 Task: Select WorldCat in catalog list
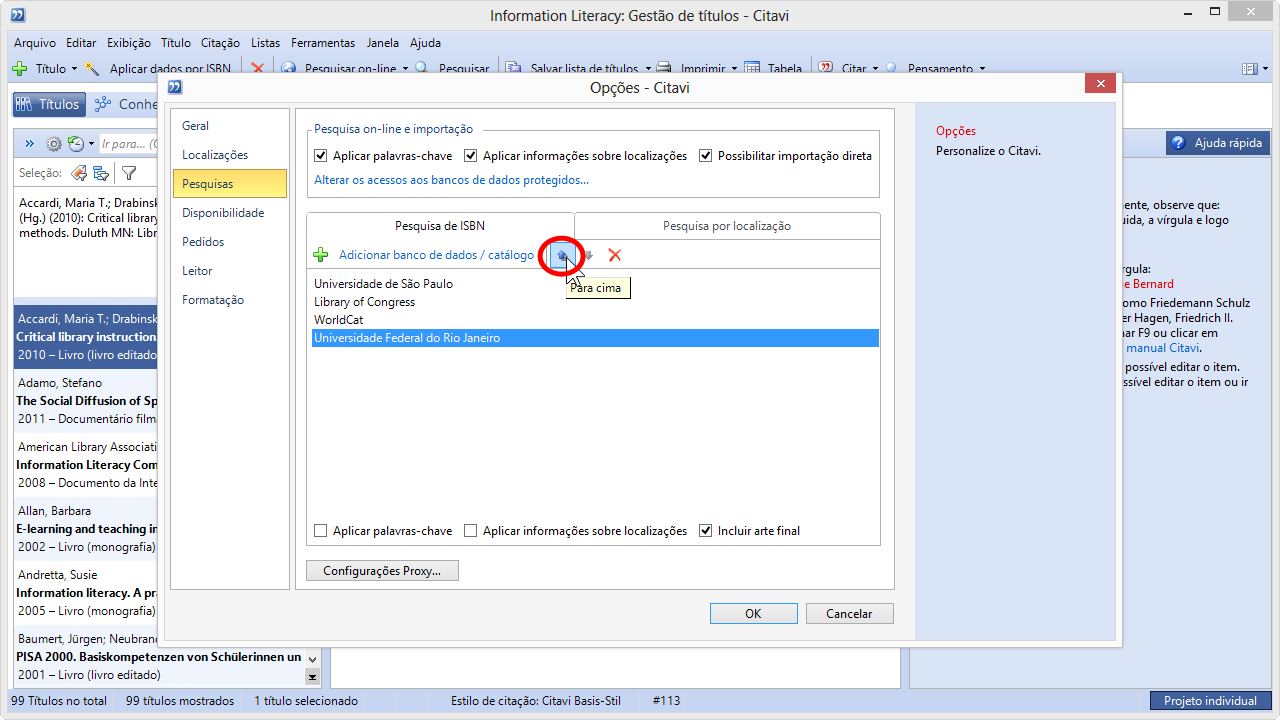[593, 320]
